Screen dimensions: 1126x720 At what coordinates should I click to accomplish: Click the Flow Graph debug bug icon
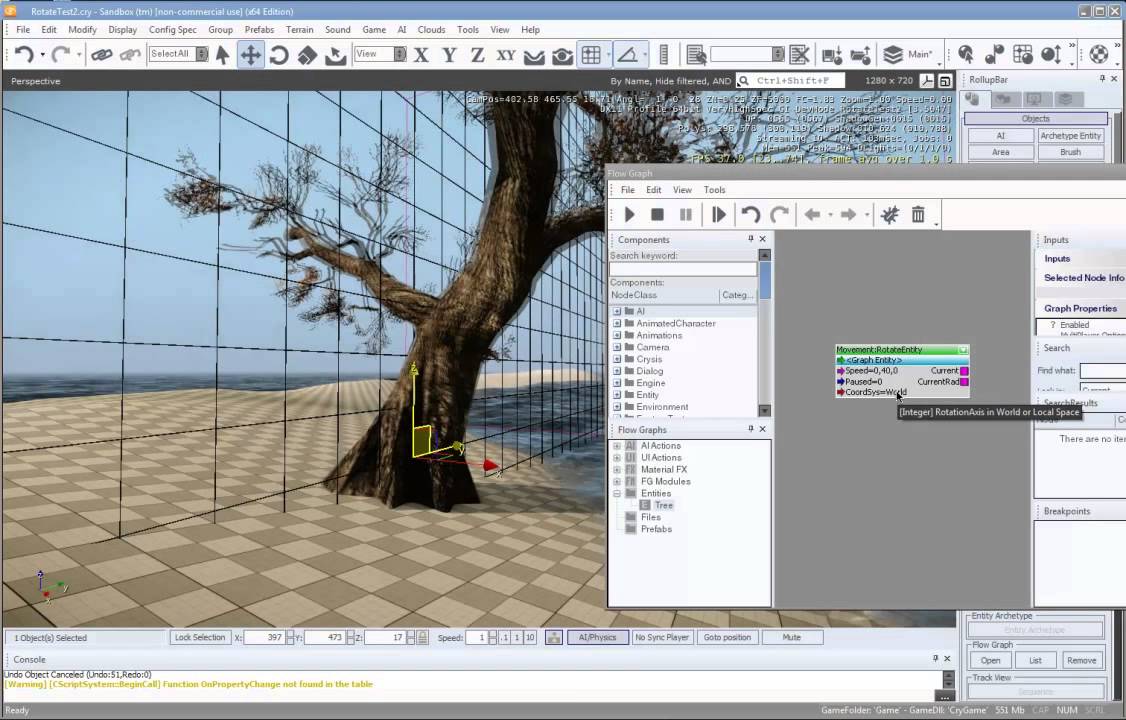pos(890,215)
